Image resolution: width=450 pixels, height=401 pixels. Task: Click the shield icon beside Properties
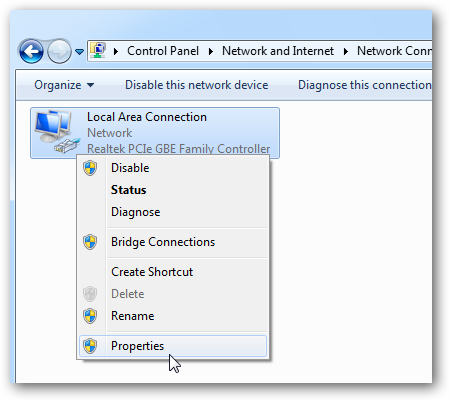(90, 346)
